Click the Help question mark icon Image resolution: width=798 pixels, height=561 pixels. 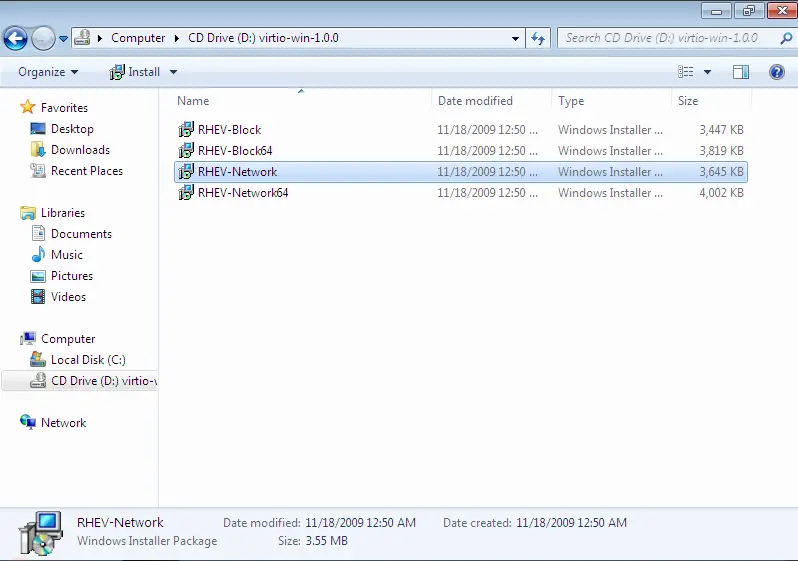776,72
